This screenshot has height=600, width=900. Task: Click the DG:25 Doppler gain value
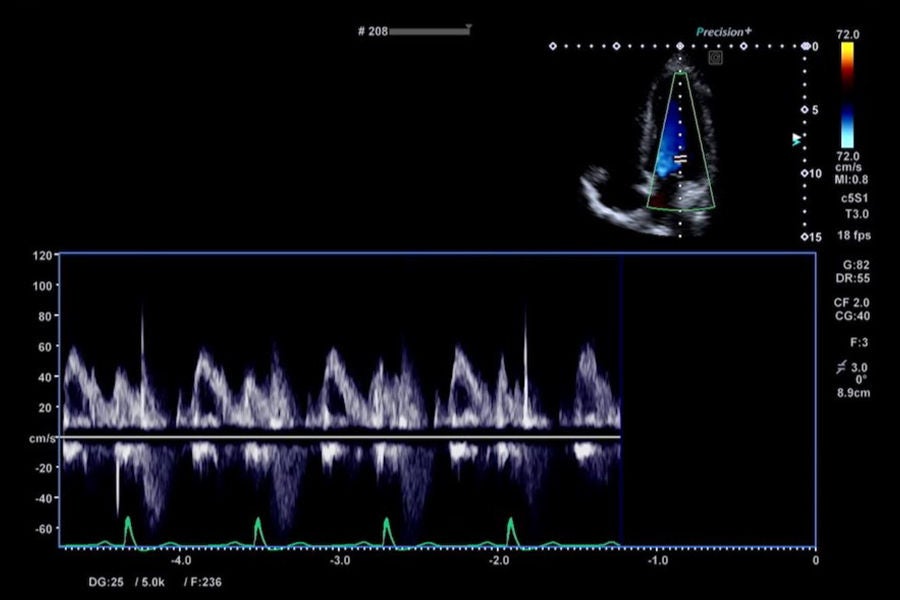(106, 582)
